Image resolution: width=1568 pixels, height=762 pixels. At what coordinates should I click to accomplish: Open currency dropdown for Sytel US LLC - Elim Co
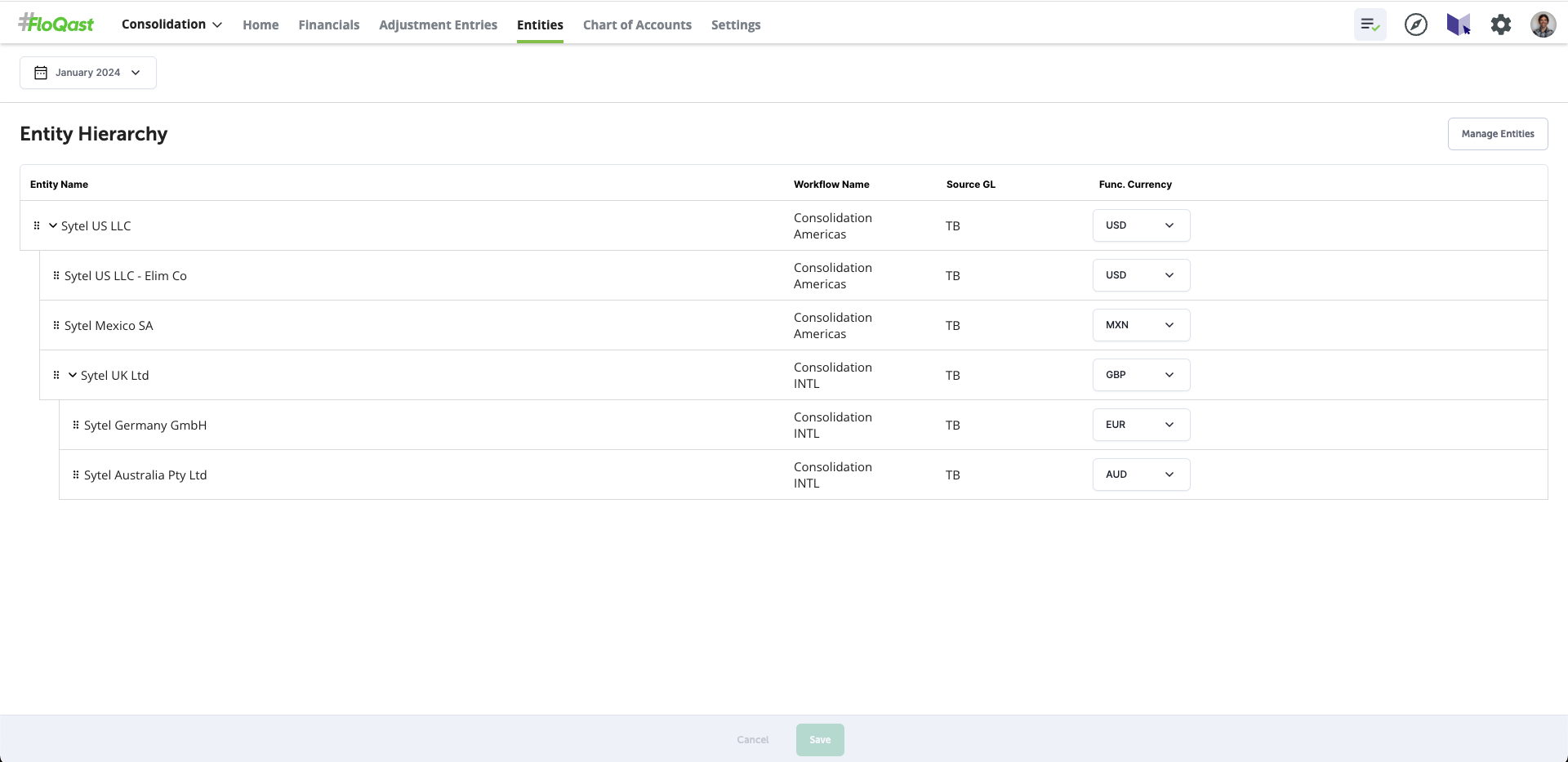tap(1142, 275)
